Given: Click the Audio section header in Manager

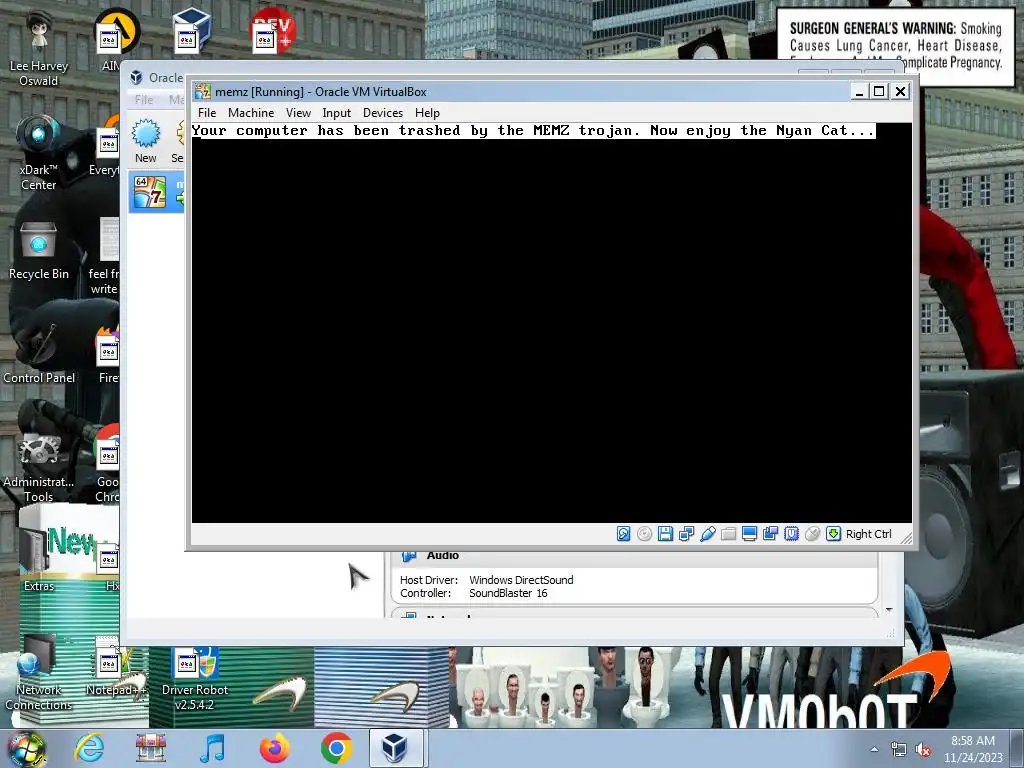Looking at the screenshot, I should click(x=442, y=555).
